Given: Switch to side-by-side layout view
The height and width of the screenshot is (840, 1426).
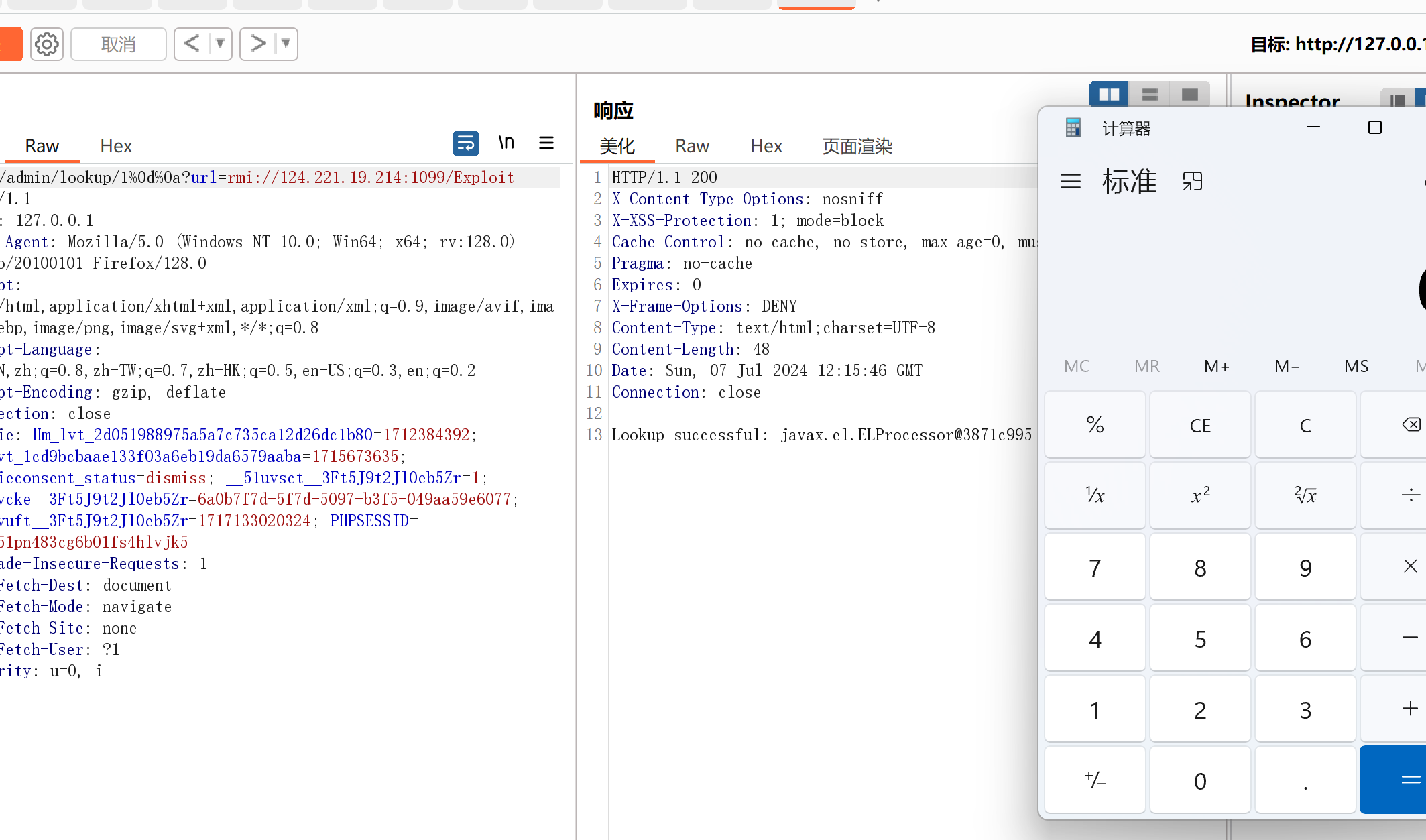Looking at the screenshot, I should (1109, 95).
